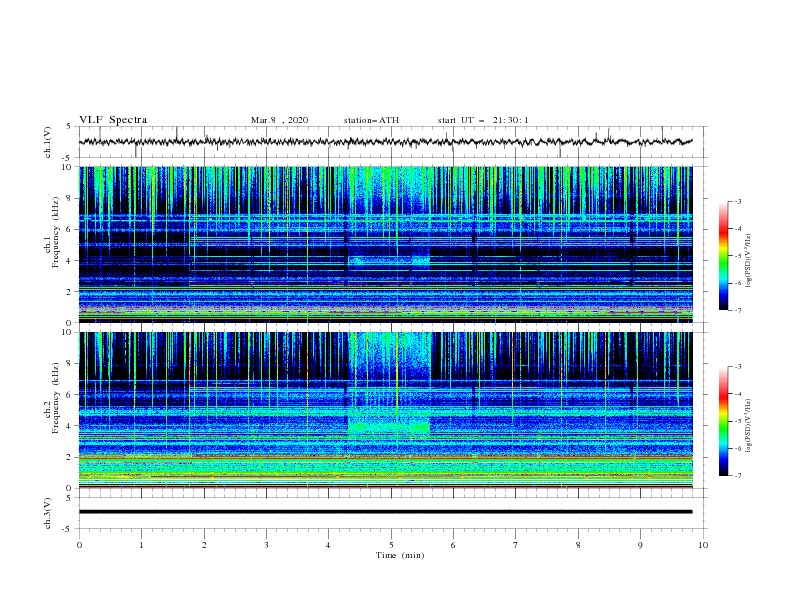This screenshot has height=612, width=792.
Task: Click the "station=ATH" label
Action: 371,120
